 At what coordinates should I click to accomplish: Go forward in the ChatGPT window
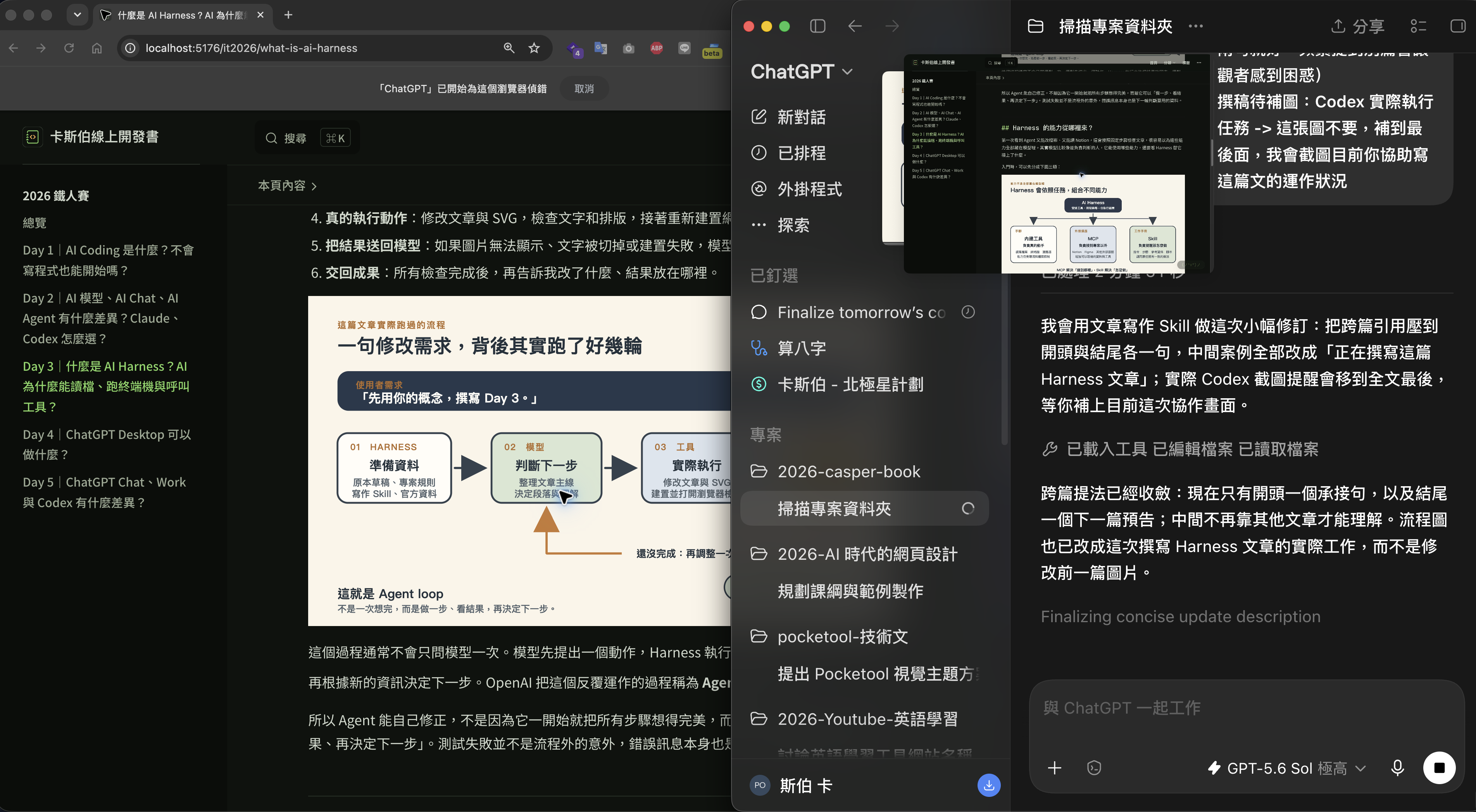pos(891,26)
